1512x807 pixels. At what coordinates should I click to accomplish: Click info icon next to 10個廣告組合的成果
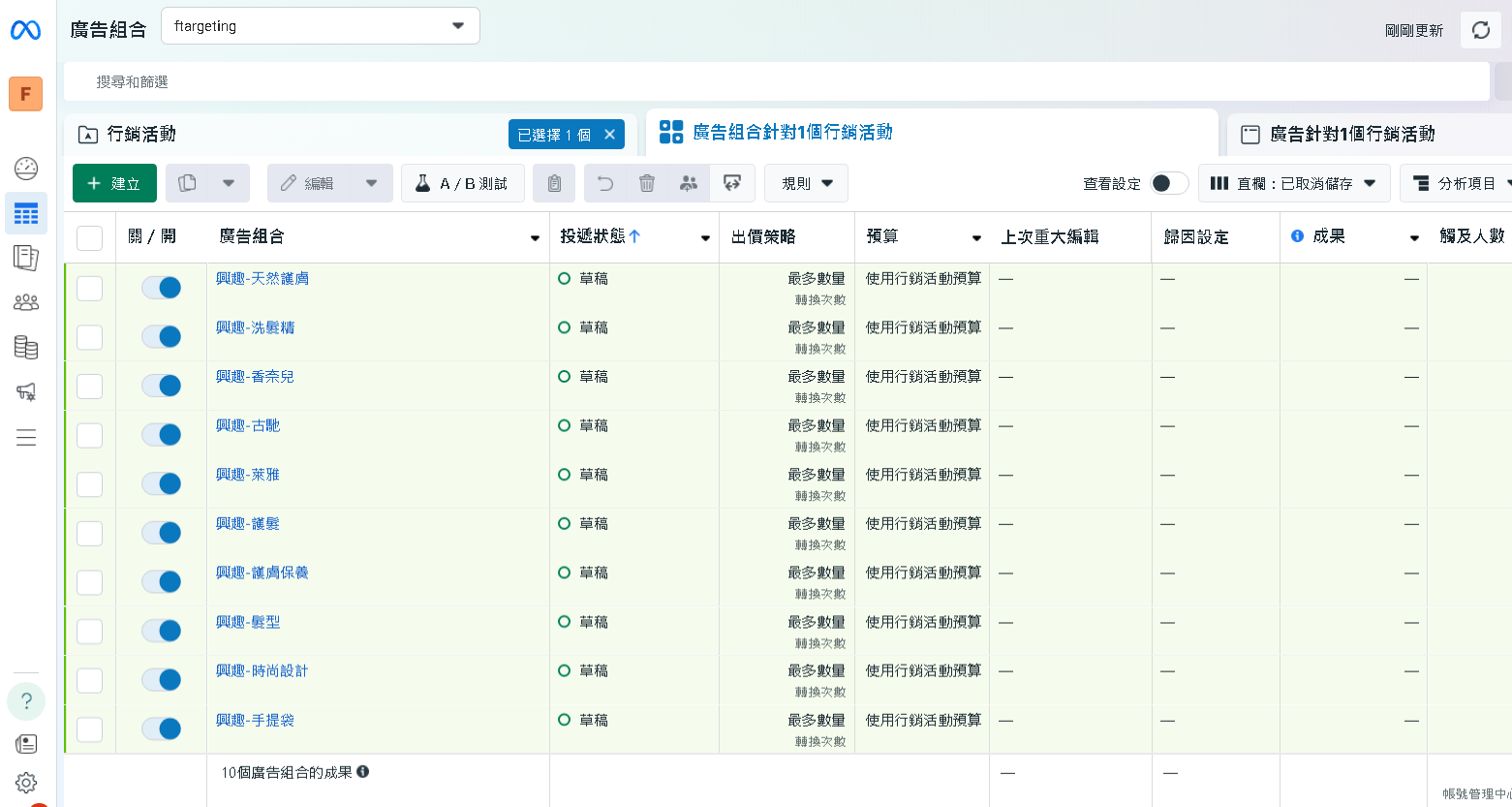pos(363,772)
